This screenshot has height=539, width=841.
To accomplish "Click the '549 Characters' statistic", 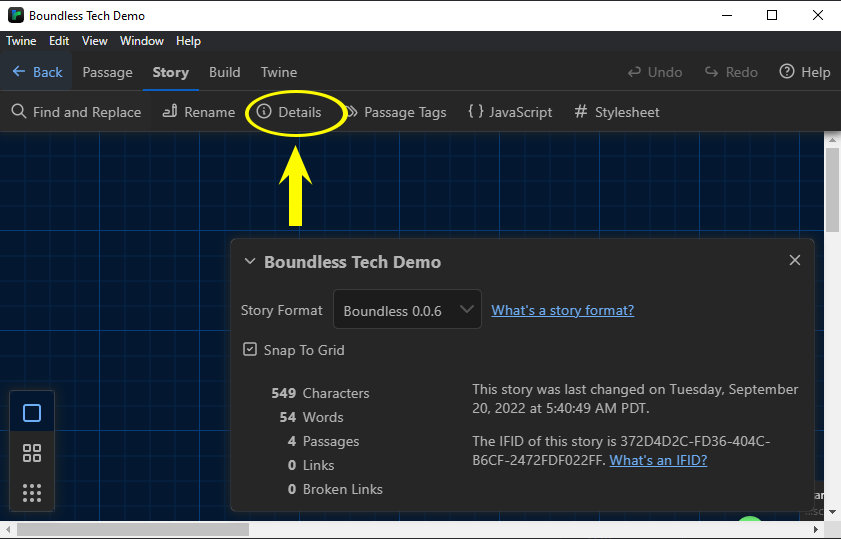I will pos(320,393).
